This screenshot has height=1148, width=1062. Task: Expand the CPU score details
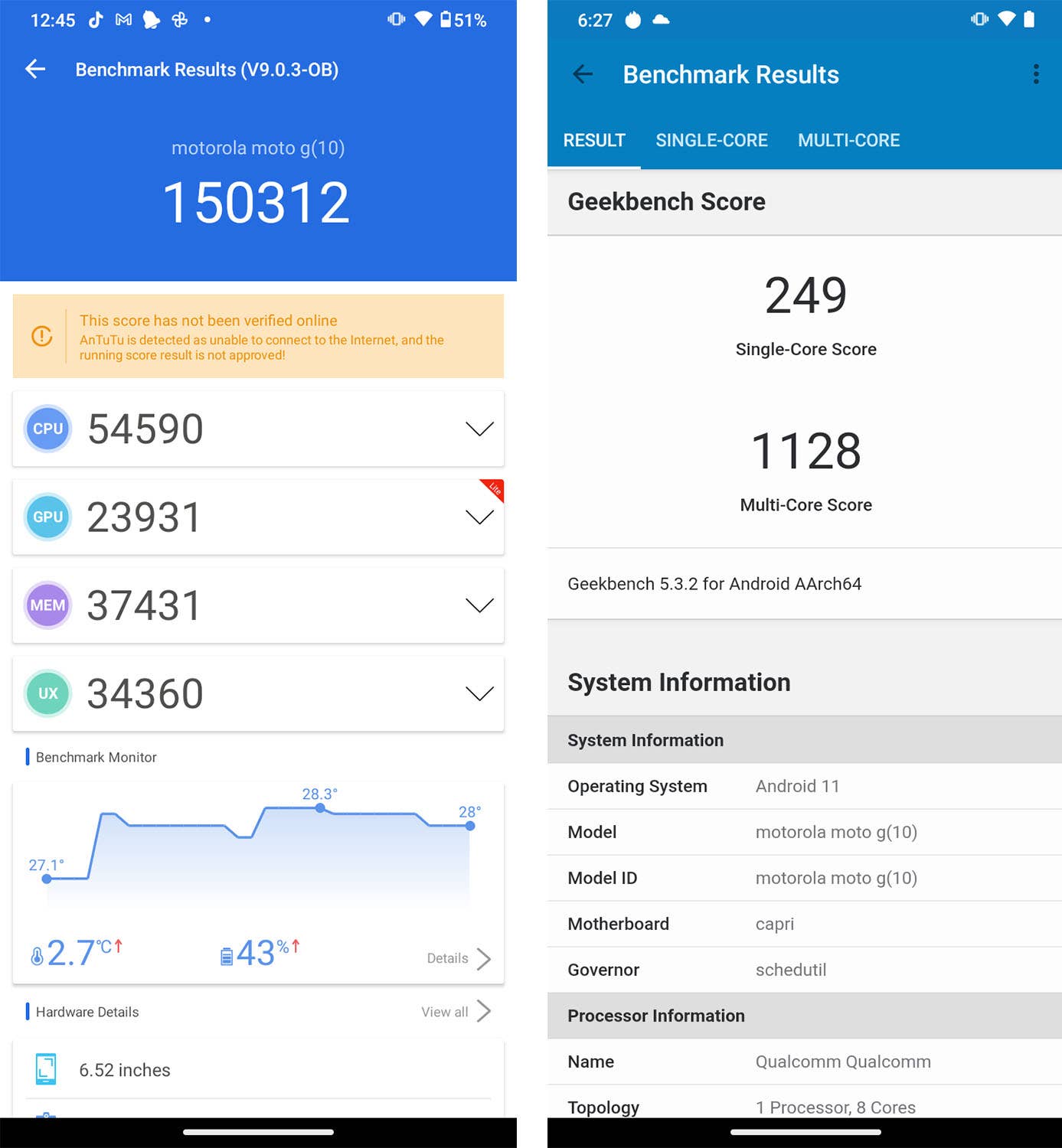(479, 429)
